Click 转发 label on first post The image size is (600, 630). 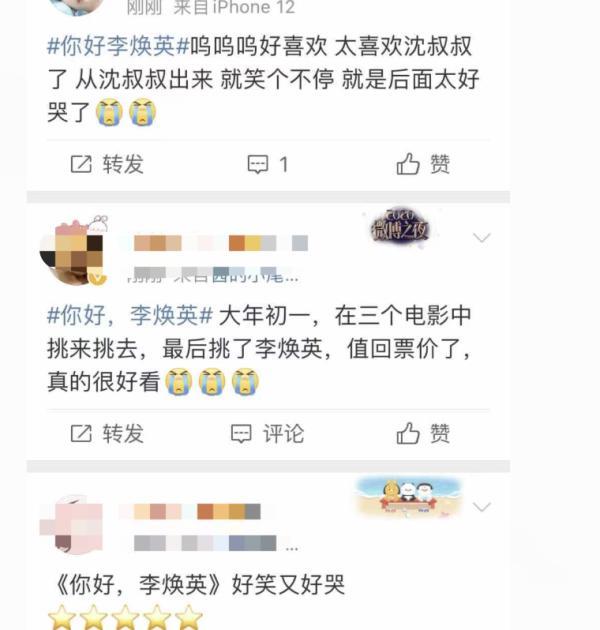pos(123,164)
